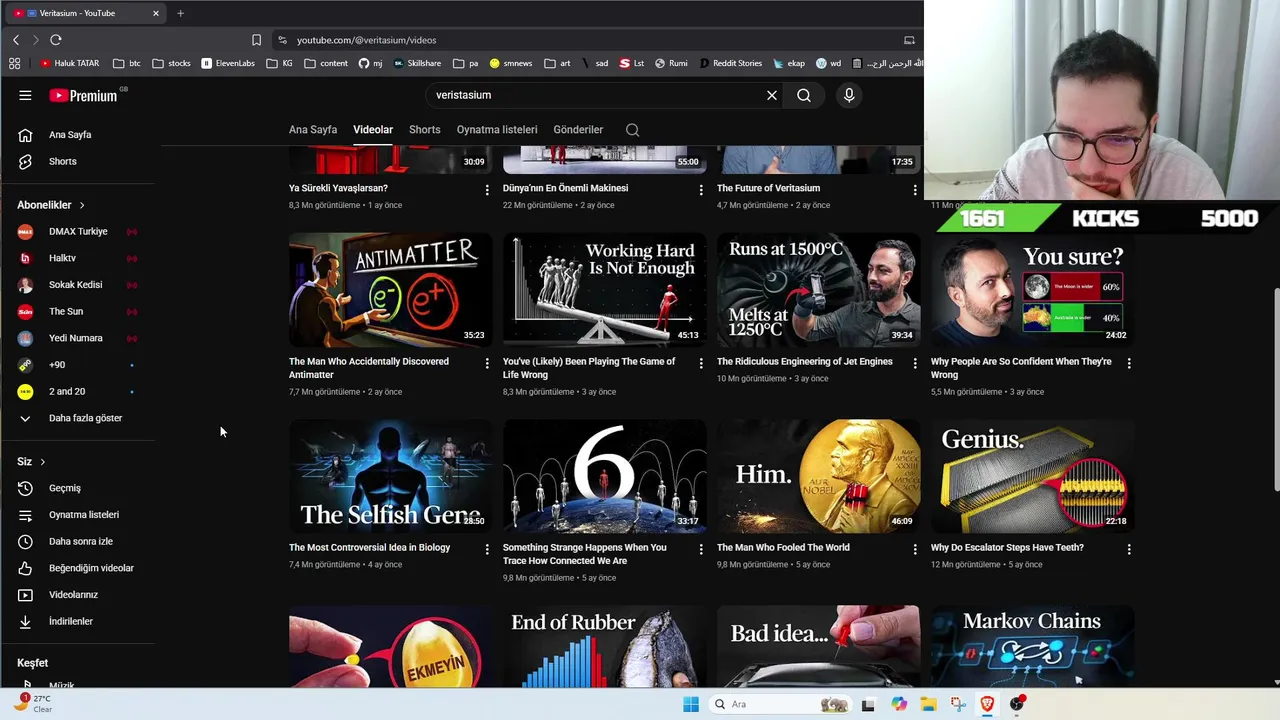Image resolution: width=1280 pixels, height=720 pixels.
Task: Open The Man Who Fooled The World title
Action: tap(783, 548)
